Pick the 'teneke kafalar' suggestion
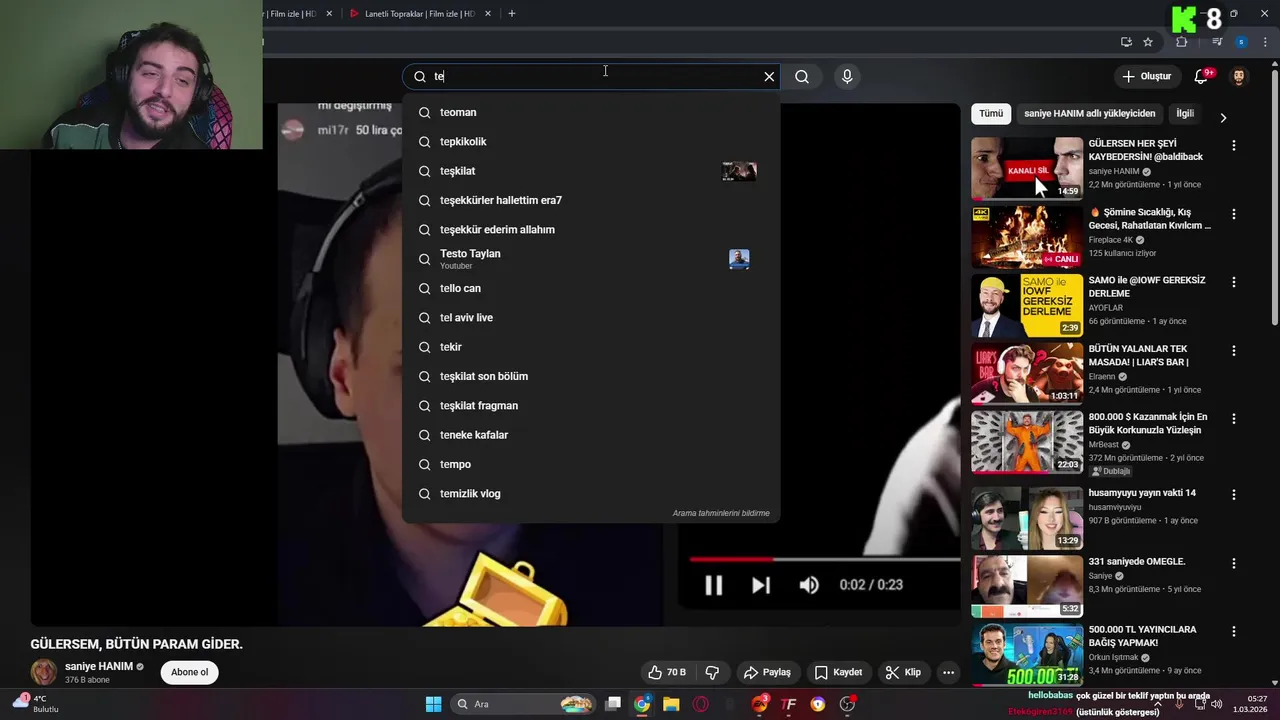This screenshot has height=720, width=1280. pyautogui.click(x=590, y=435)
